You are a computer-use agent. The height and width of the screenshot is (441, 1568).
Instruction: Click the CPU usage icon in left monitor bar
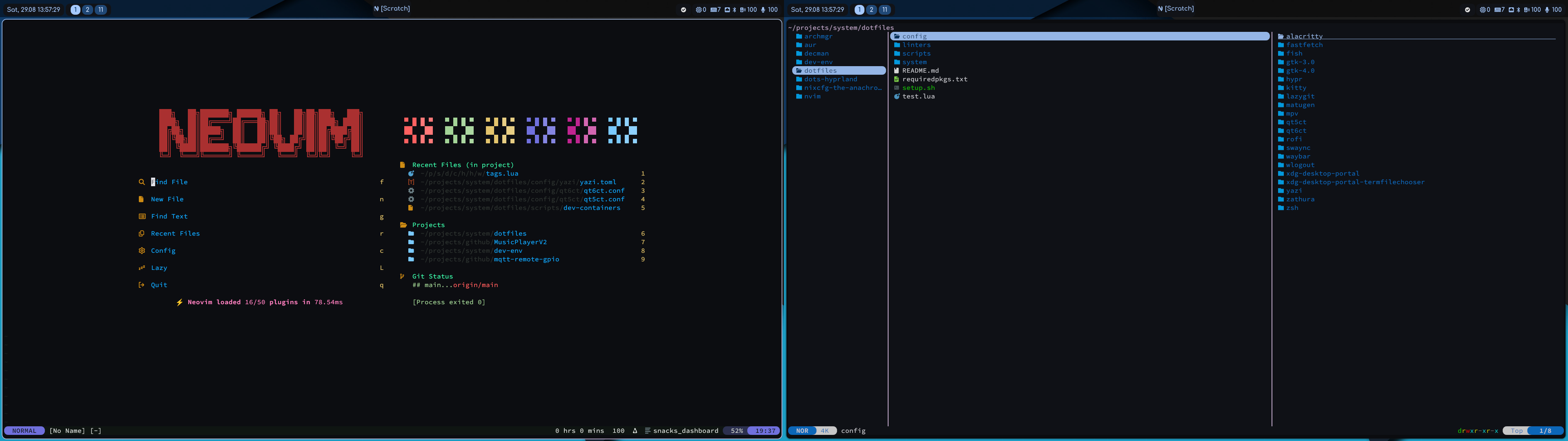click(x=699, y=10)
